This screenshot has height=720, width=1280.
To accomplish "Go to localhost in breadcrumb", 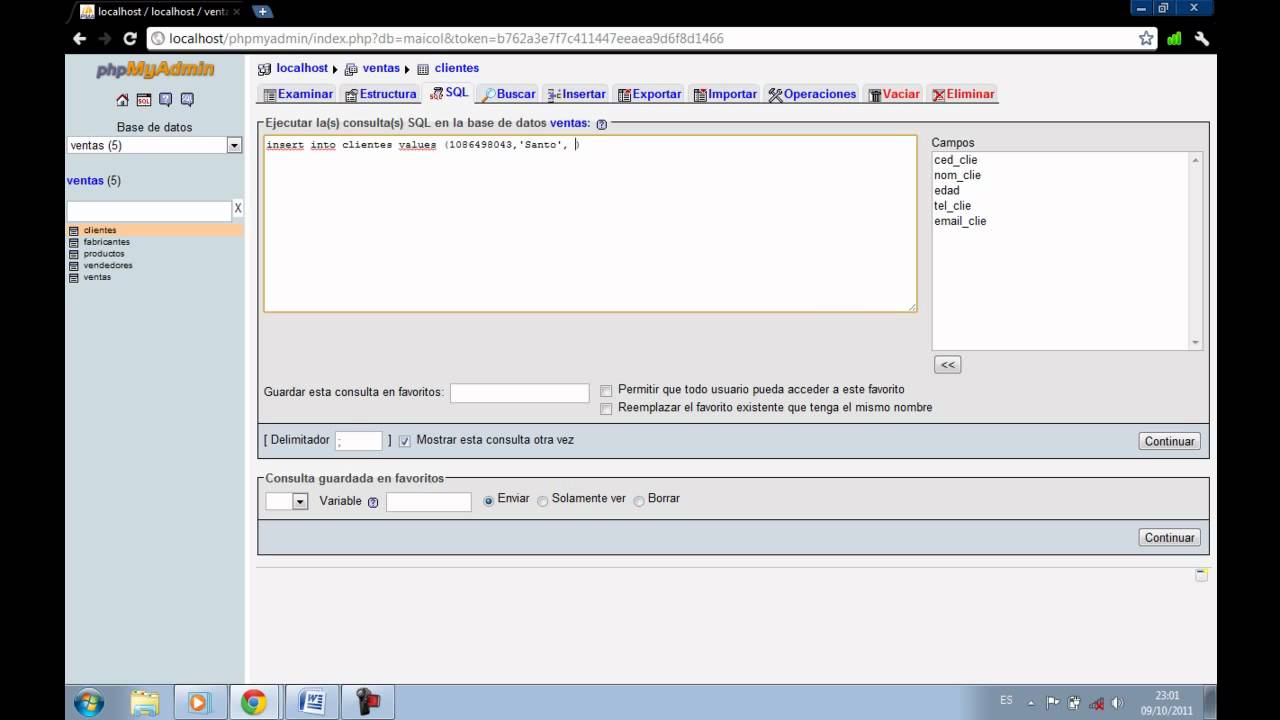I will (x=302, y=68).
